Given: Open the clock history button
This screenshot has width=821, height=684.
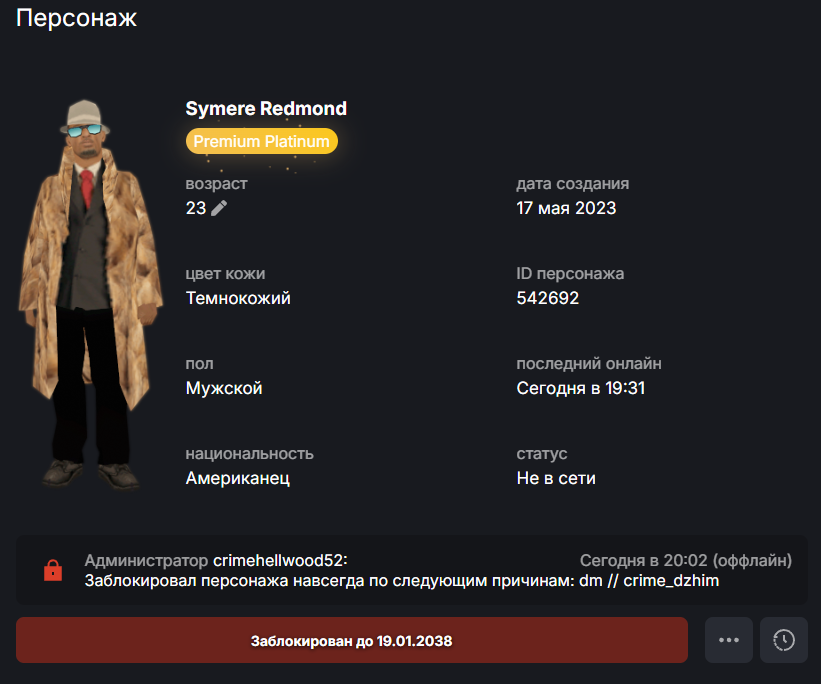Looking at the screenshot, I should click(783, 640).
